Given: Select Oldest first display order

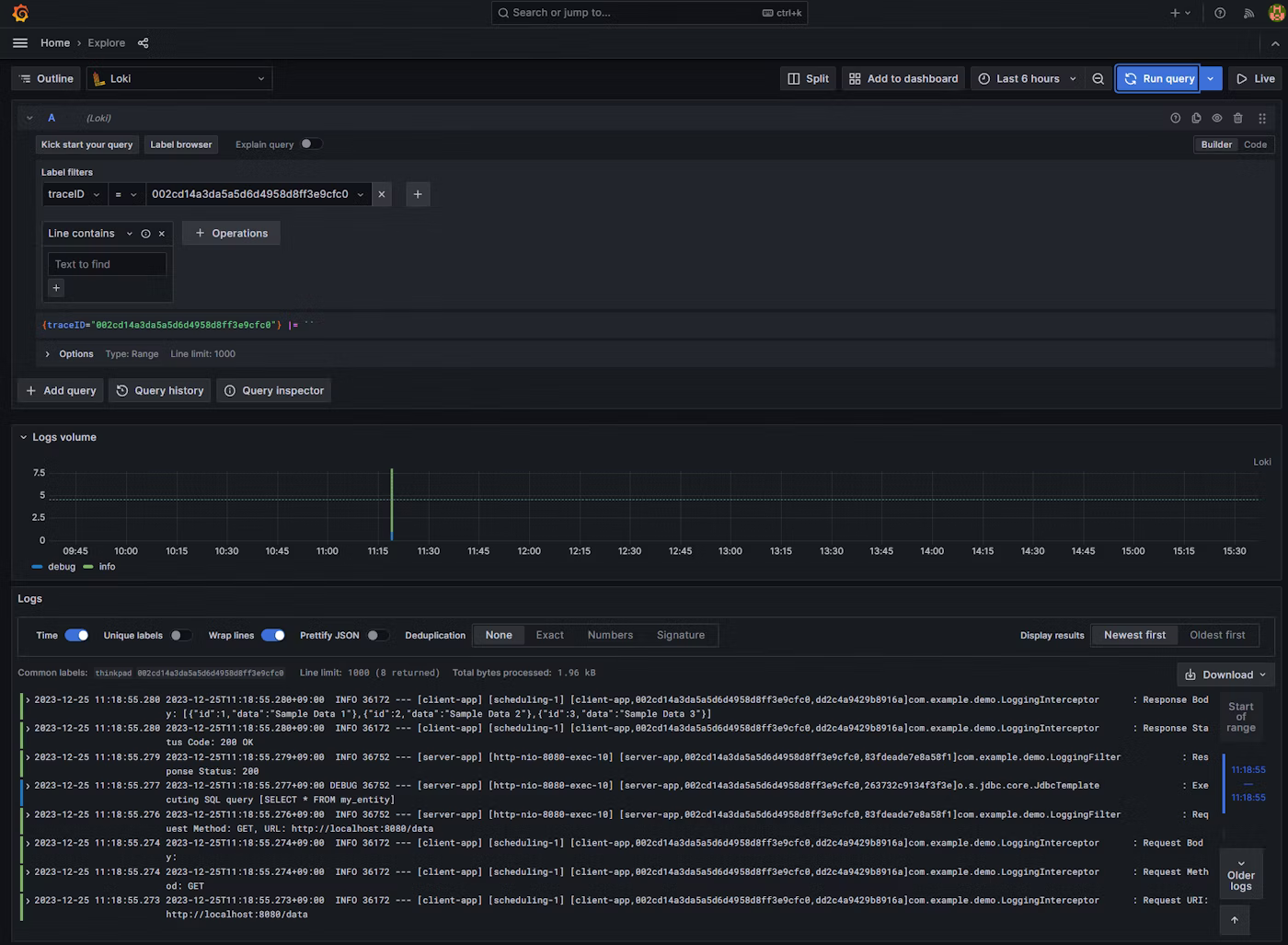Looking at the screenshot, I should pyautogui.click(x=1216, y=635).
